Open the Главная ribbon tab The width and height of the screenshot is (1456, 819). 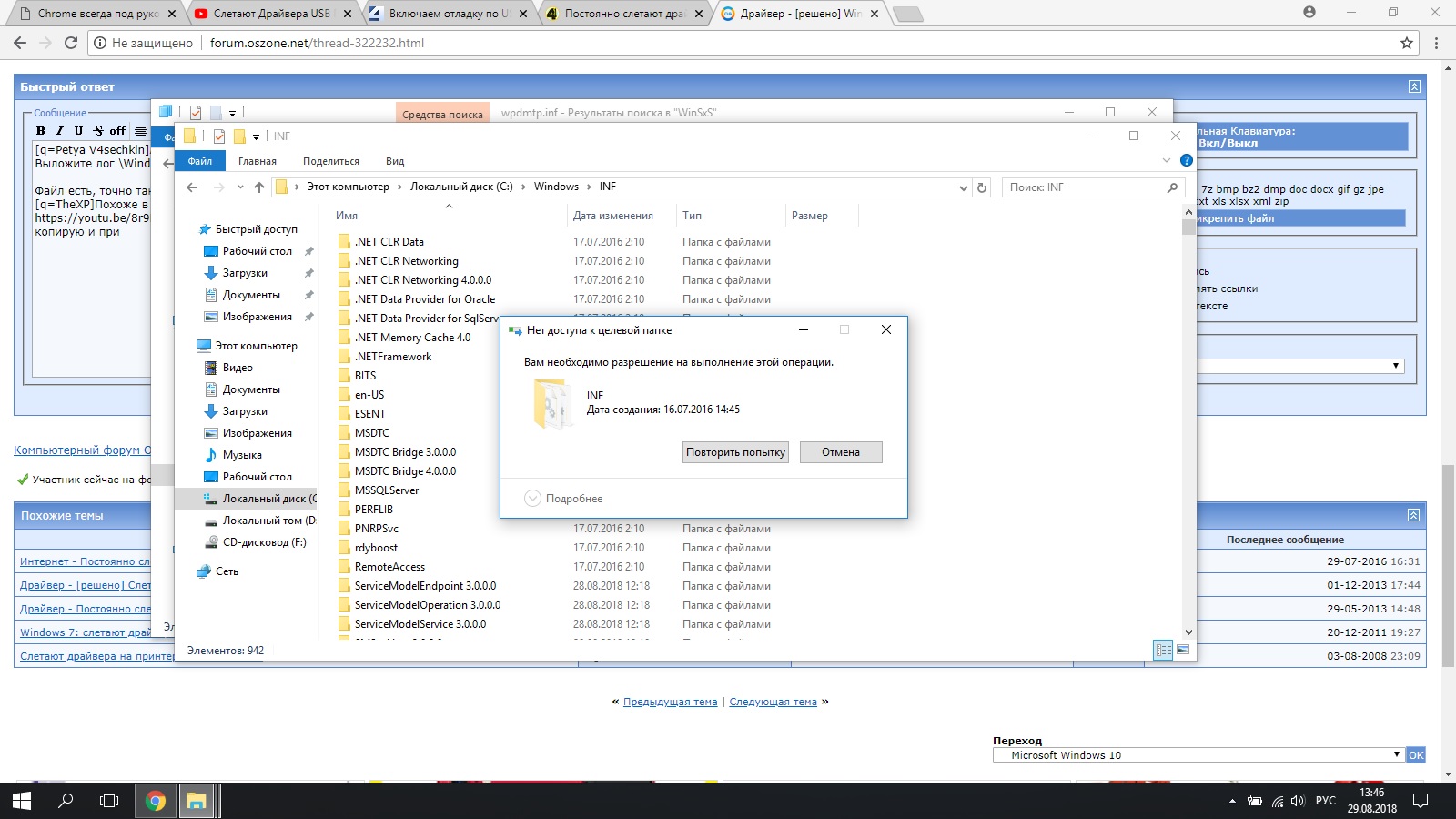(x=258, y=161)
